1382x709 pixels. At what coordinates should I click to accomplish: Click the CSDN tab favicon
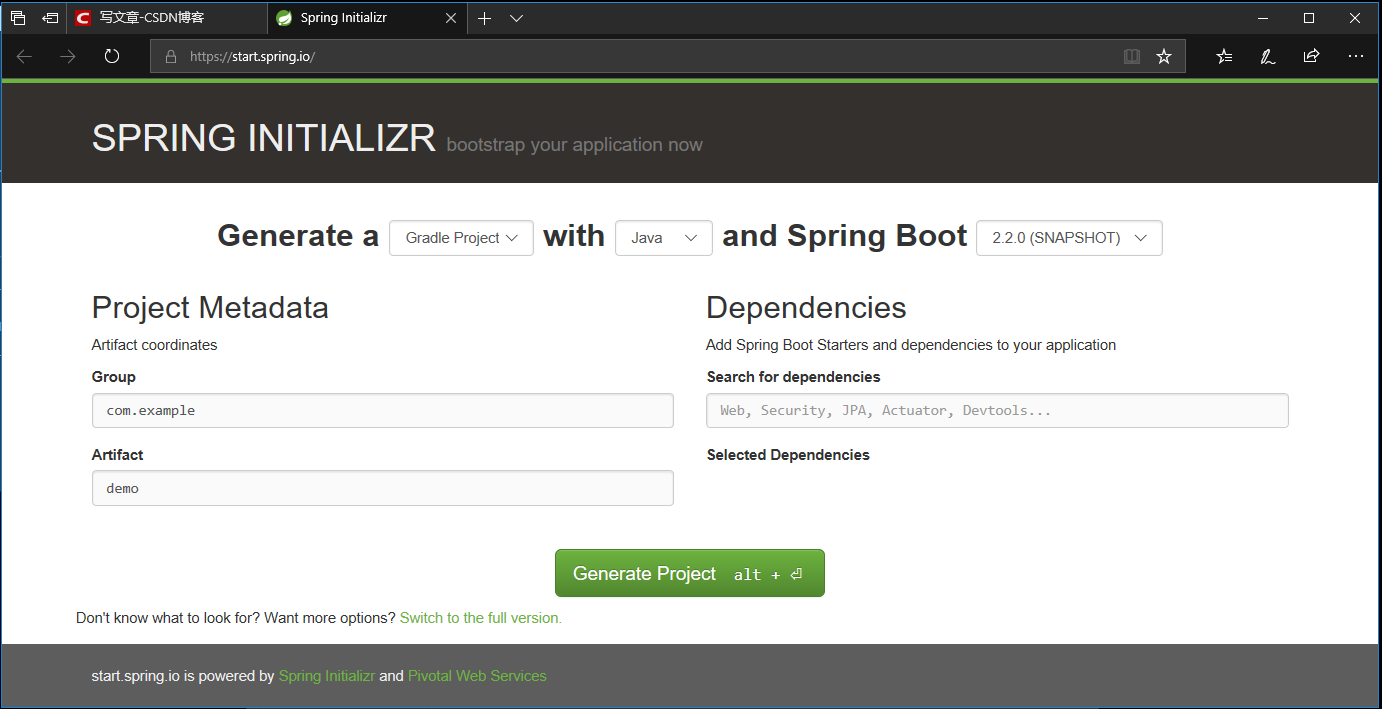point(83,18)
